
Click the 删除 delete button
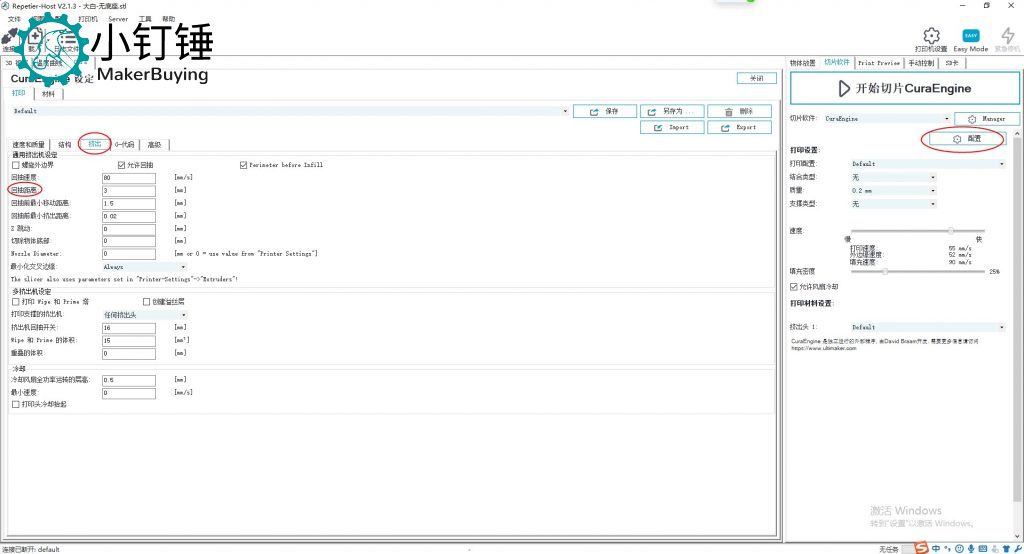pos(739,112)
